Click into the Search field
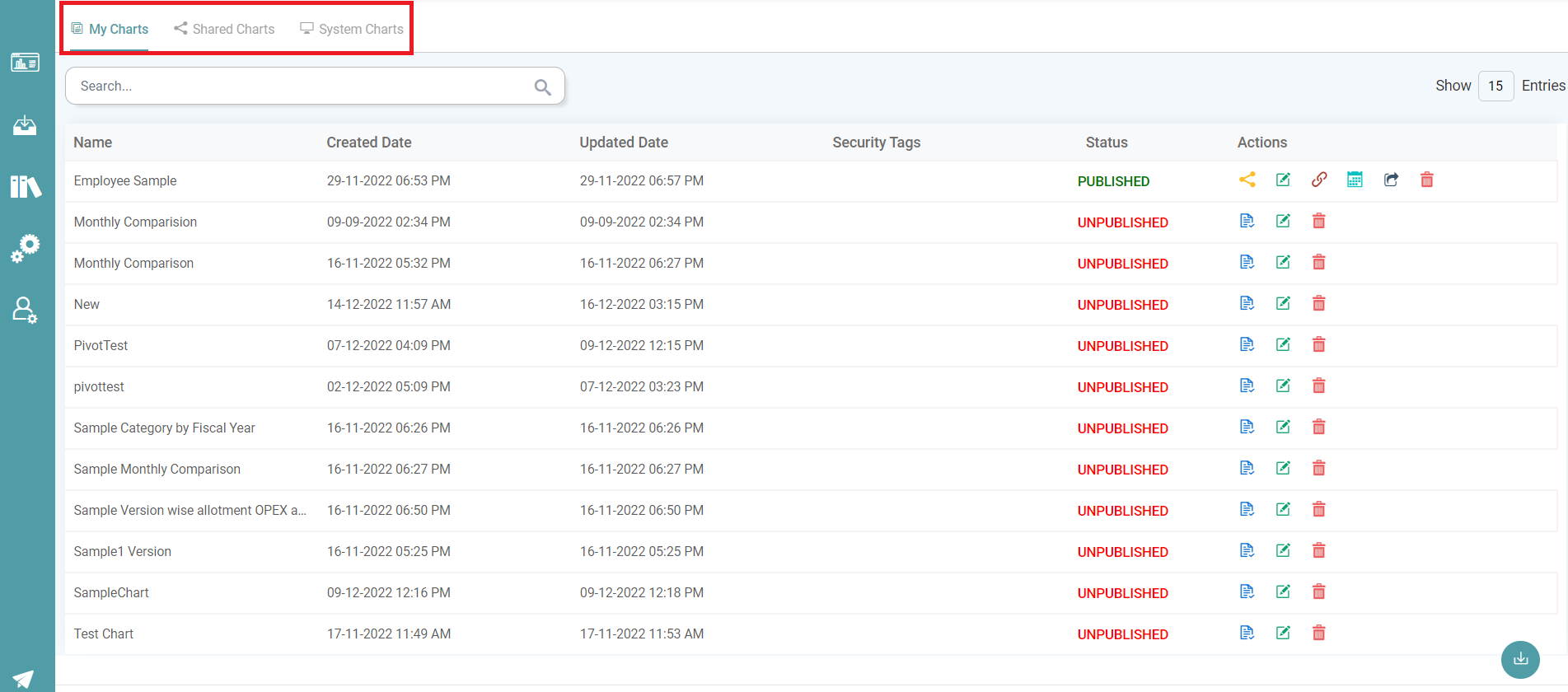Image resolution: width=1568 pixels, height=692 pixels. (x=297, y=86)
